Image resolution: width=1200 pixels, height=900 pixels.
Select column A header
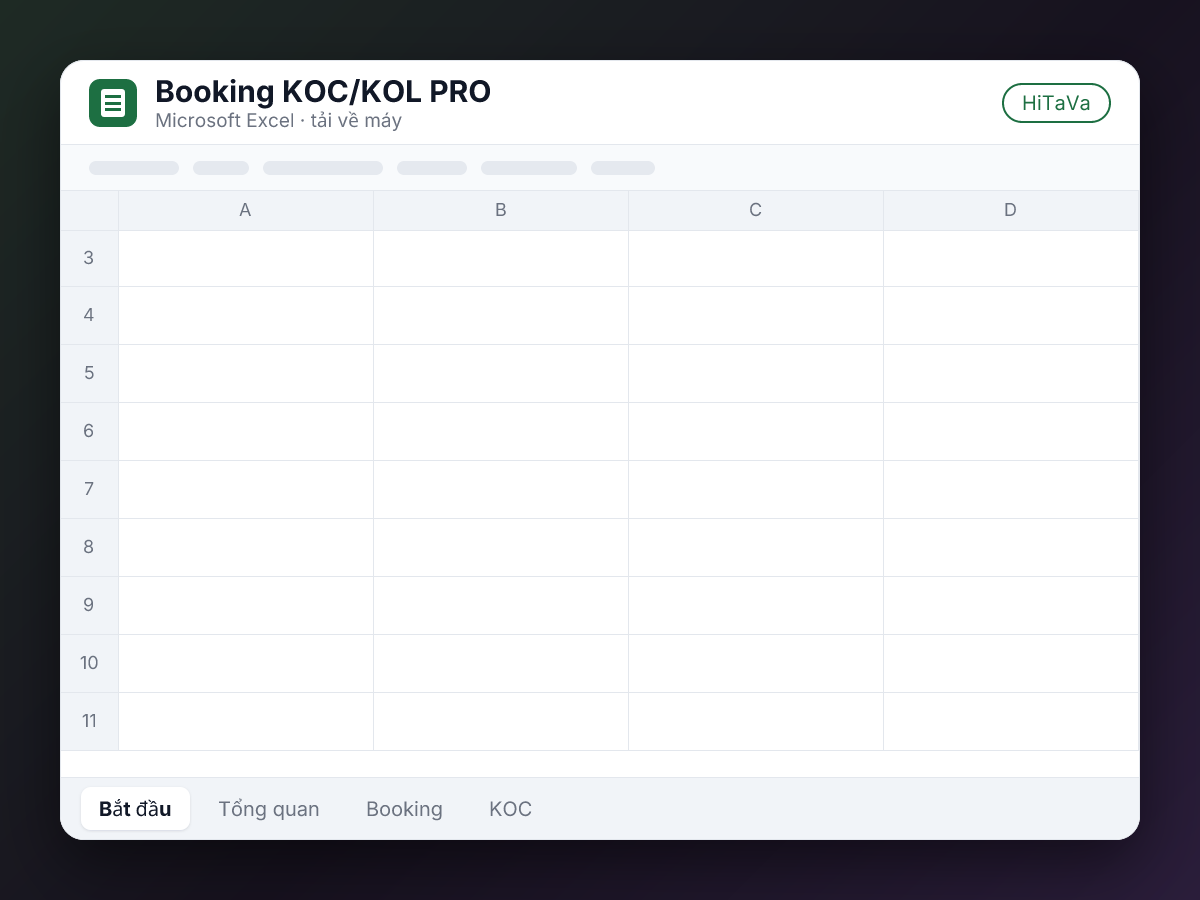246,210
